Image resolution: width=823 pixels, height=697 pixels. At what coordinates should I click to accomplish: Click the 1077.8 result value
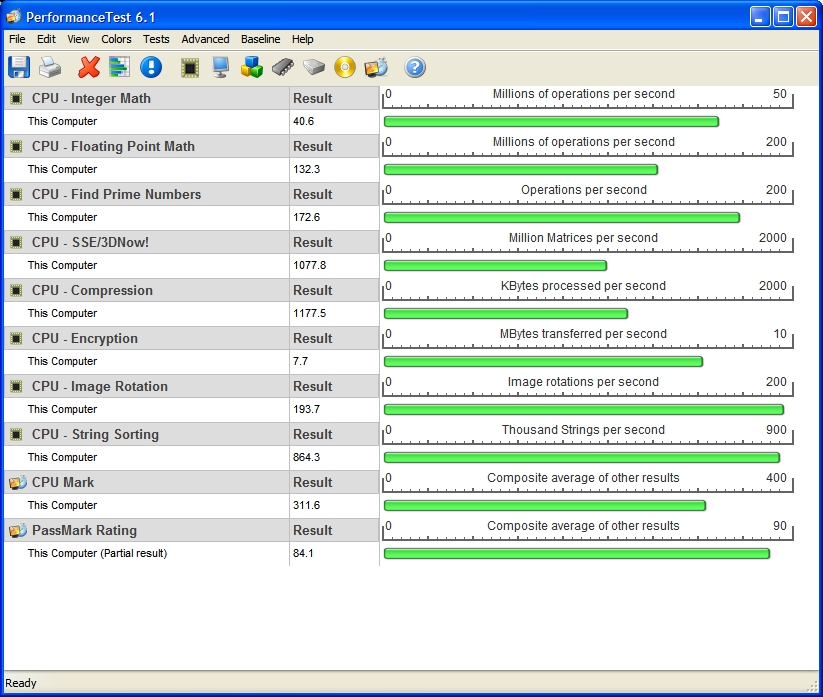point(310,266)
